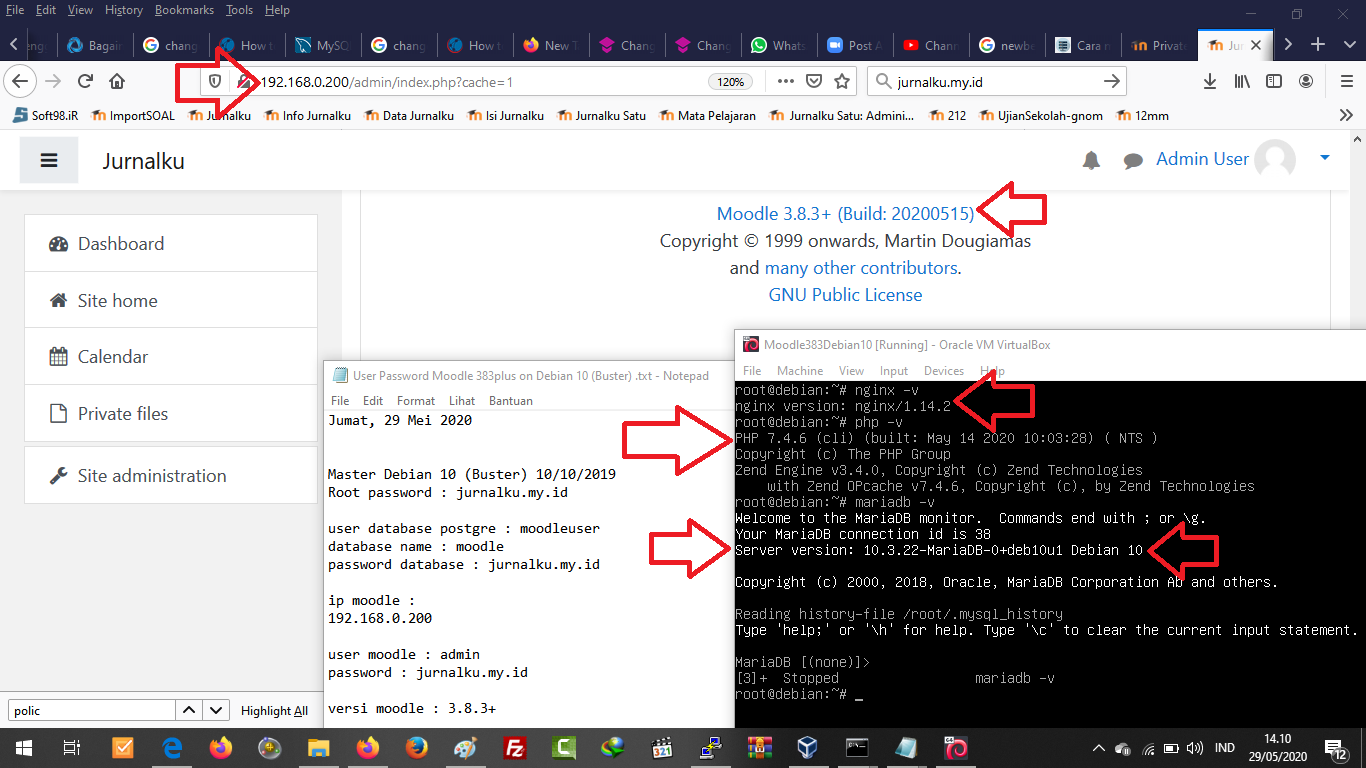The width and height of the screenshot is (1366, 768).
Task: Save page to Pocket icon
Action: point(814,81)
